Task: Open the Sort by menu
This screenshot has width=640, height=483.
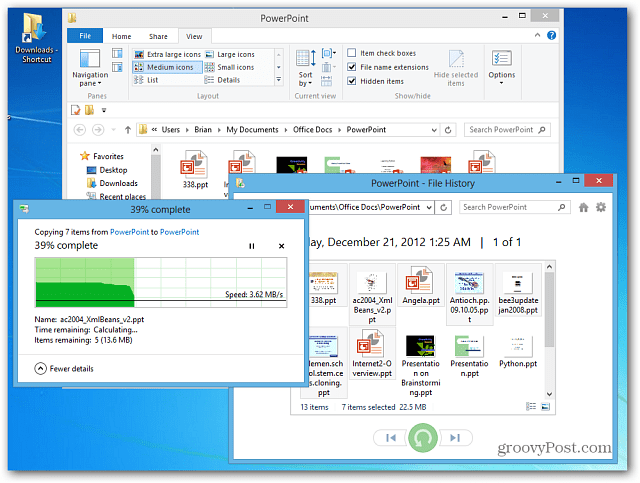Action: 306,68
